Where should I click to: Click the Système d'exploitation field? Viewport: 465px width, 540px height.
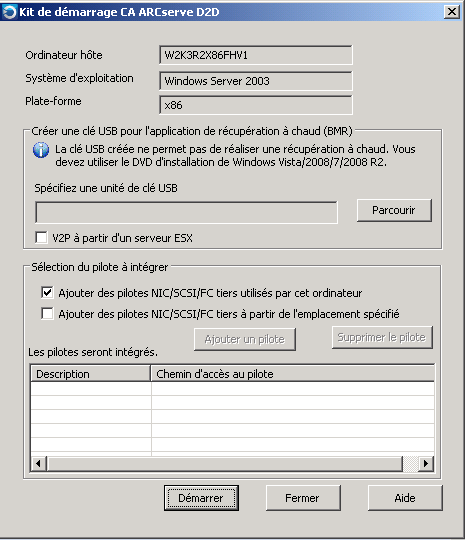point(256,81)
